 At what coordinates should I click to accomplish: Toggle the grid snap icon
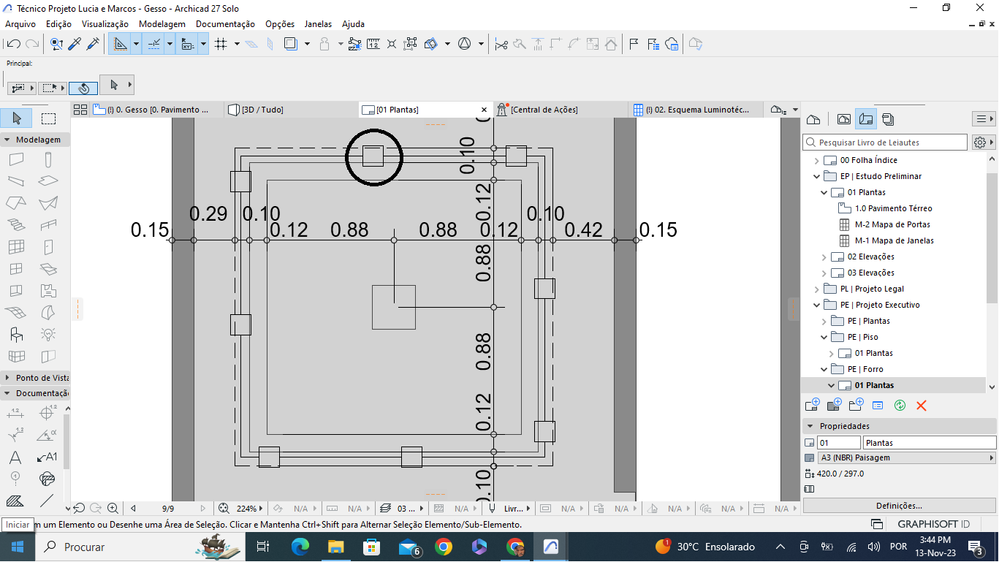(221, 44)
